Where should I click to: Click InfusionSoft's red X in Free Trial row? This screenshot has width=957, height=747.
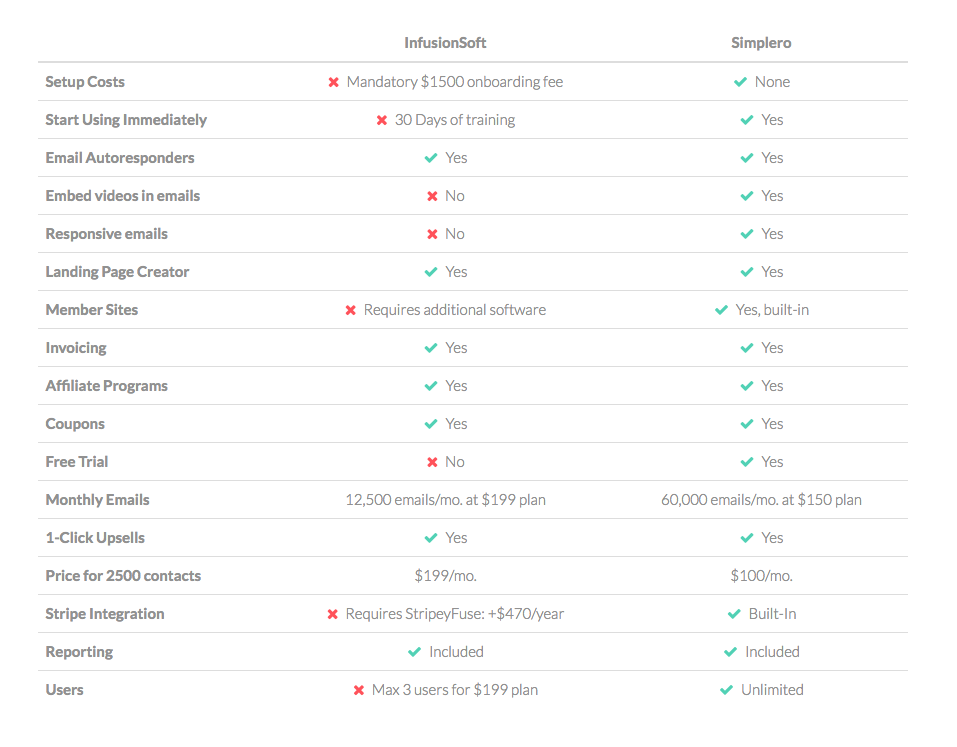click(432, 462)
